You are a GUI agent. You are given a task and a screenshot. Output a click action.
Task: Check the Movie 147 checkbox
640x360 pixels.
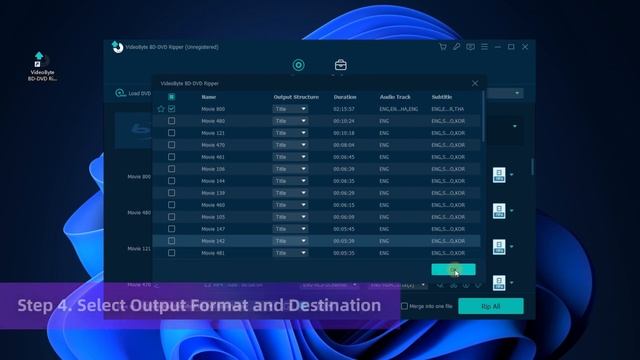(x=171, y=229)
